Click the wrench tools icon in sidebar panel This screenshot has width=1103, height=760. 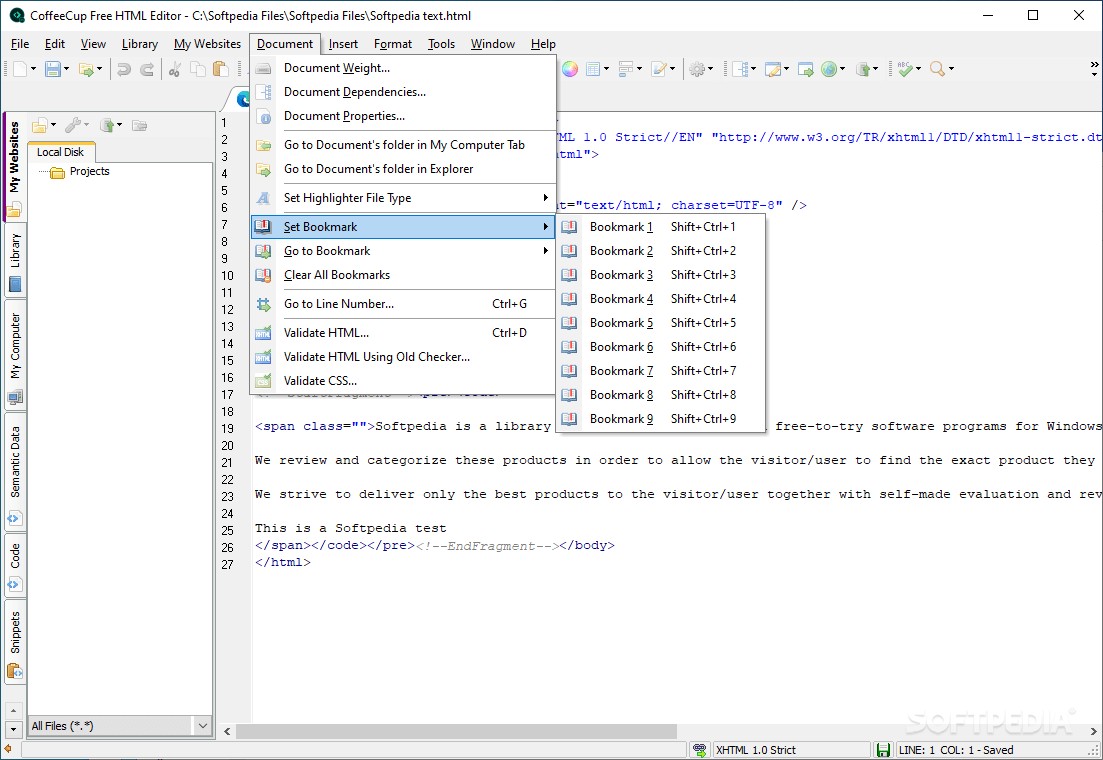[72, 125]
